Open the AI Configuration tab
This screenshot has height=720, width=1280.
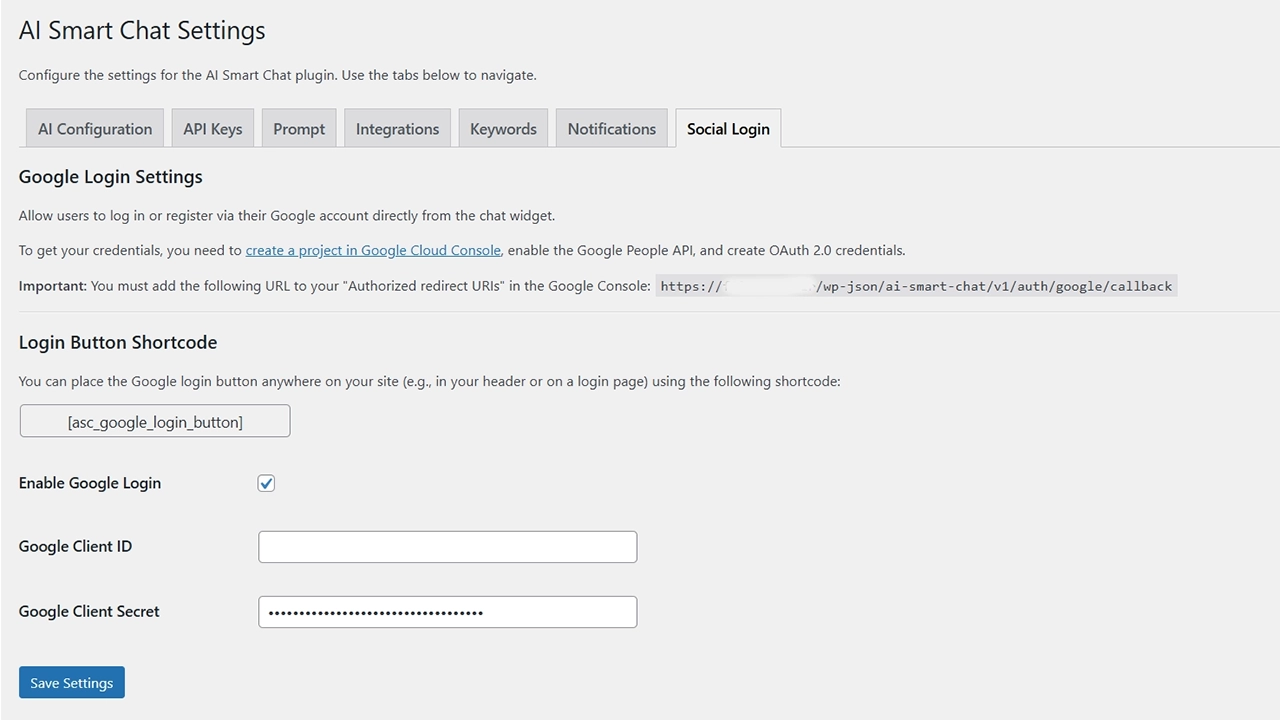tap(95, 129)
